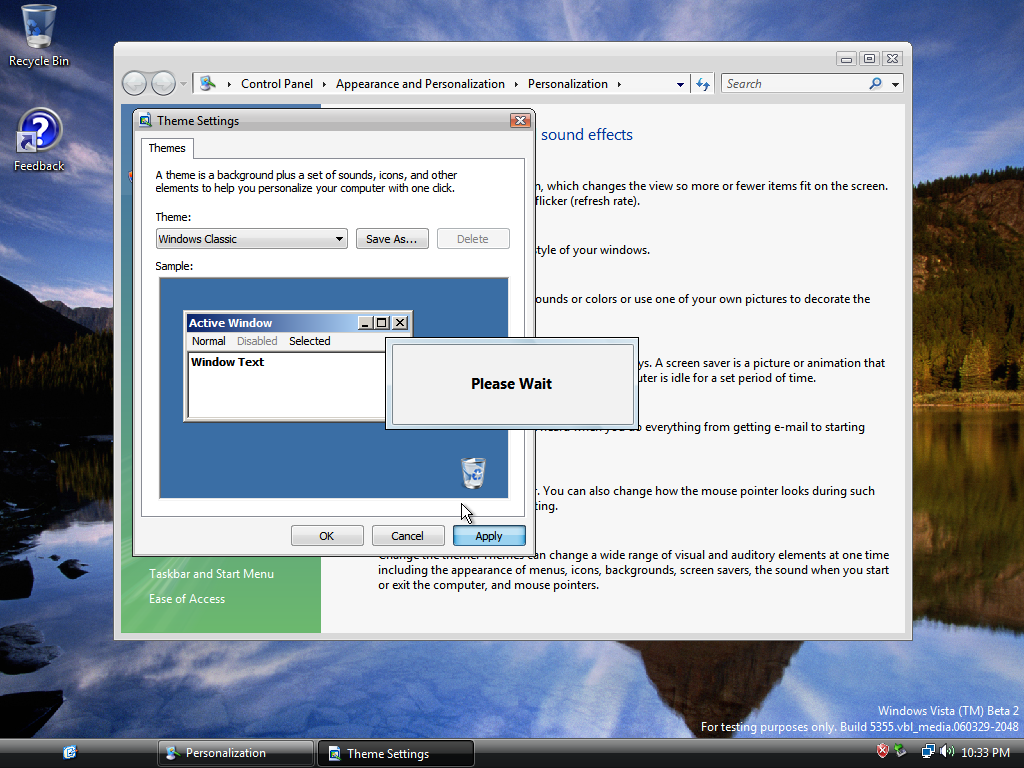Click the Save As... button

tap(392, 239)
